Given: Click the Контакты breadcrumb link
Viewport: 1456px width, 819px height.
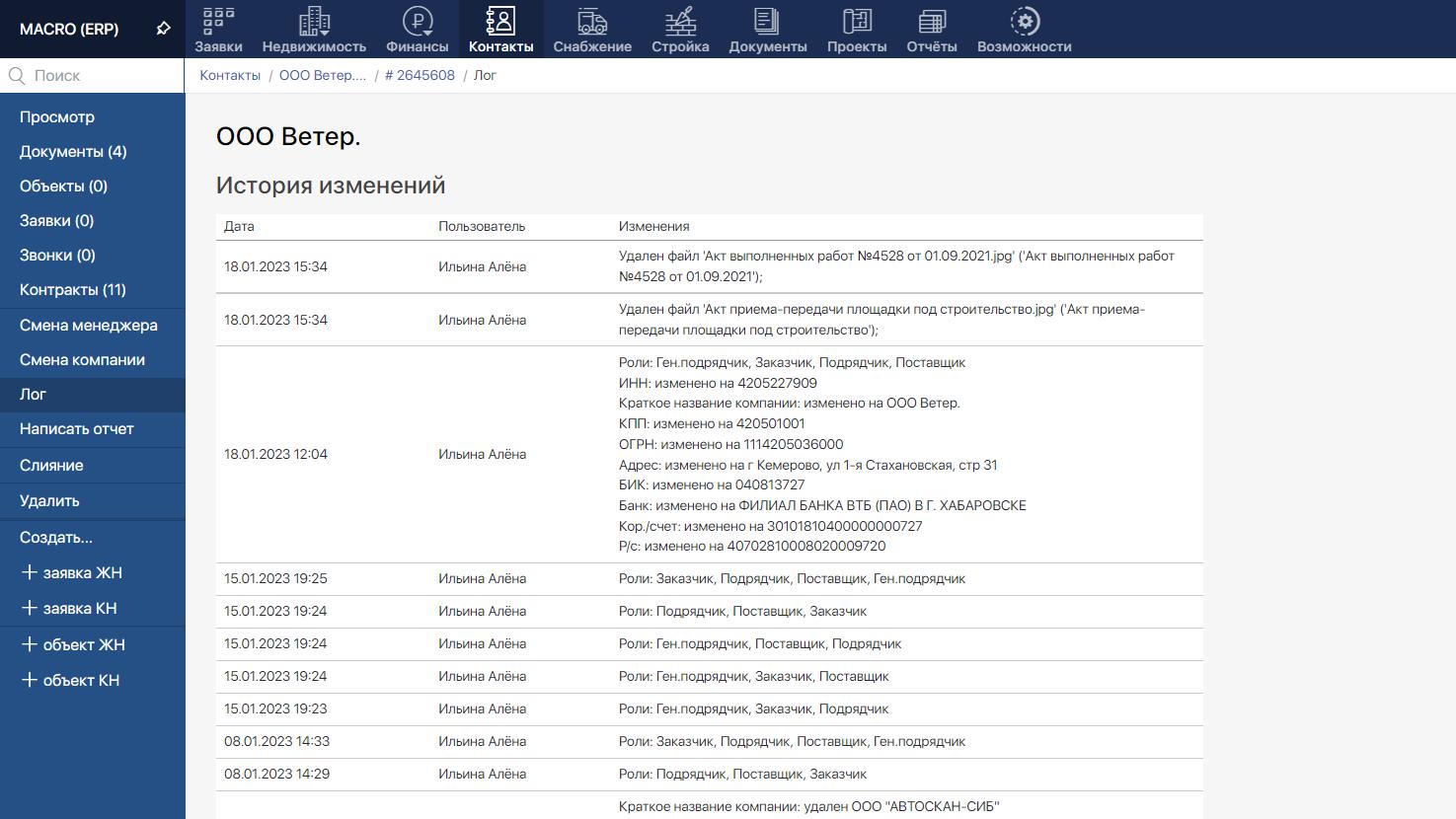Looking at the screenshot, I should [230, 75].
